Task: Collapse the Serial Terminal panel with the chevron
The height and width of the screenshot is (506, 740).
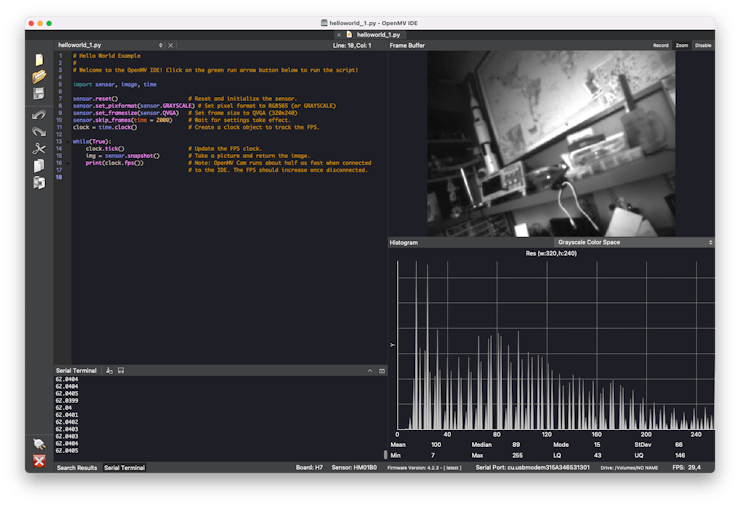Action: tap(370, 370)
